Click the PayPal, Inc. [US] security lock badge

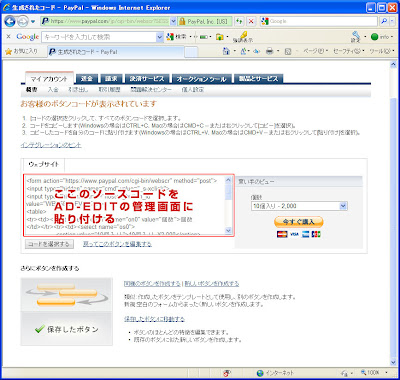click(205, 21)
